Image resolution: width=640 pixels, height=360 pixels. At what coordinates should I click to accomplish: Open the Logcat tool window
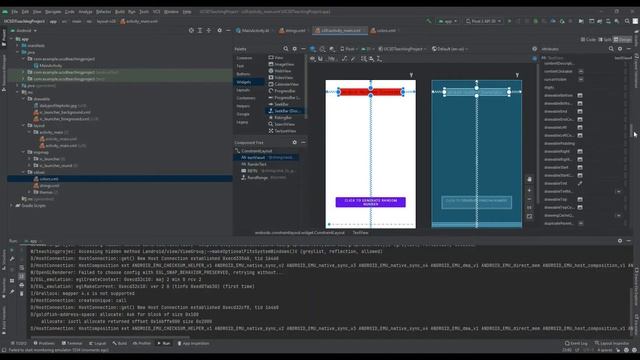coord(98,344)
